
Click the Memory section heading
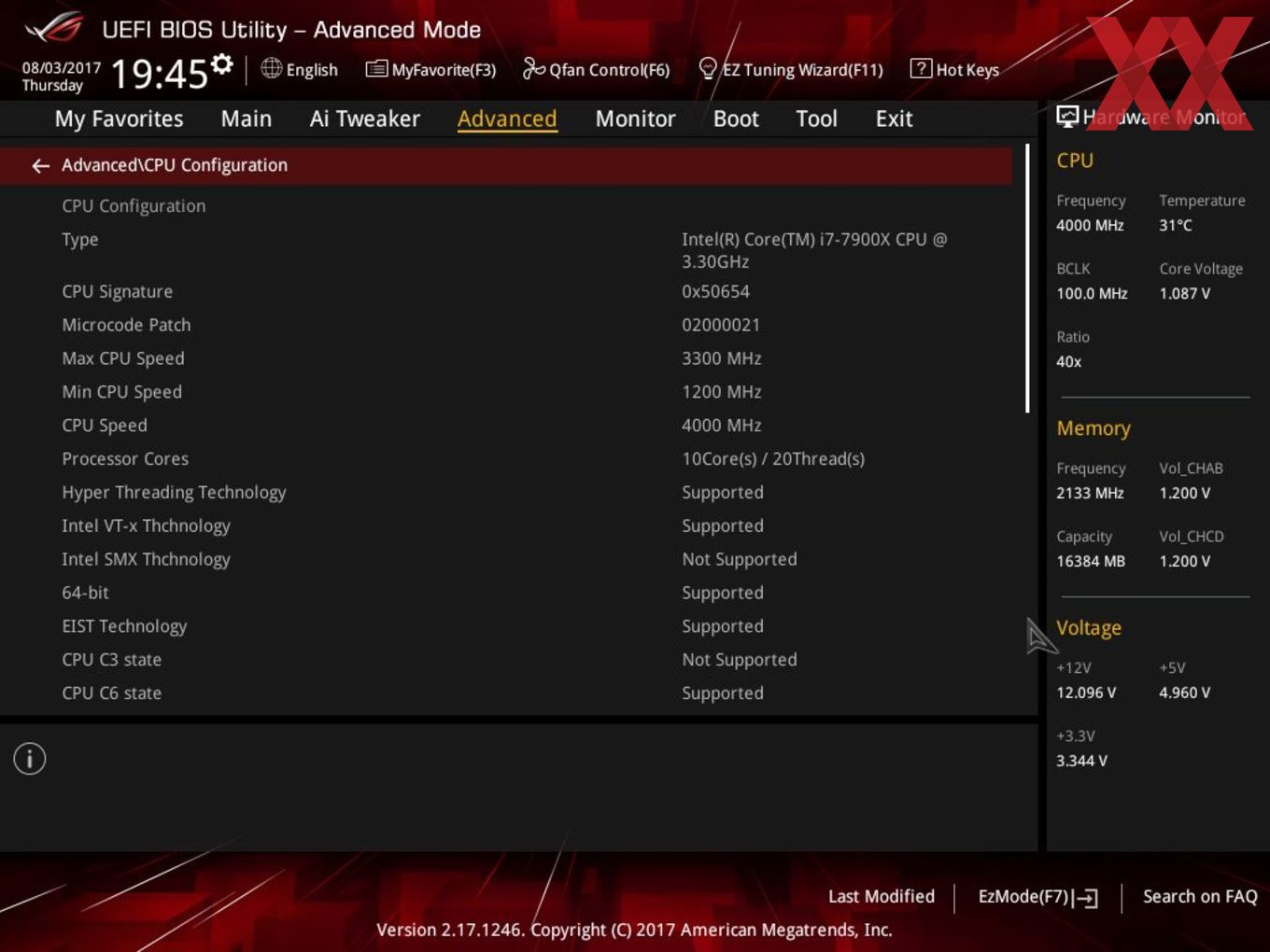(x=1094, y=428)
